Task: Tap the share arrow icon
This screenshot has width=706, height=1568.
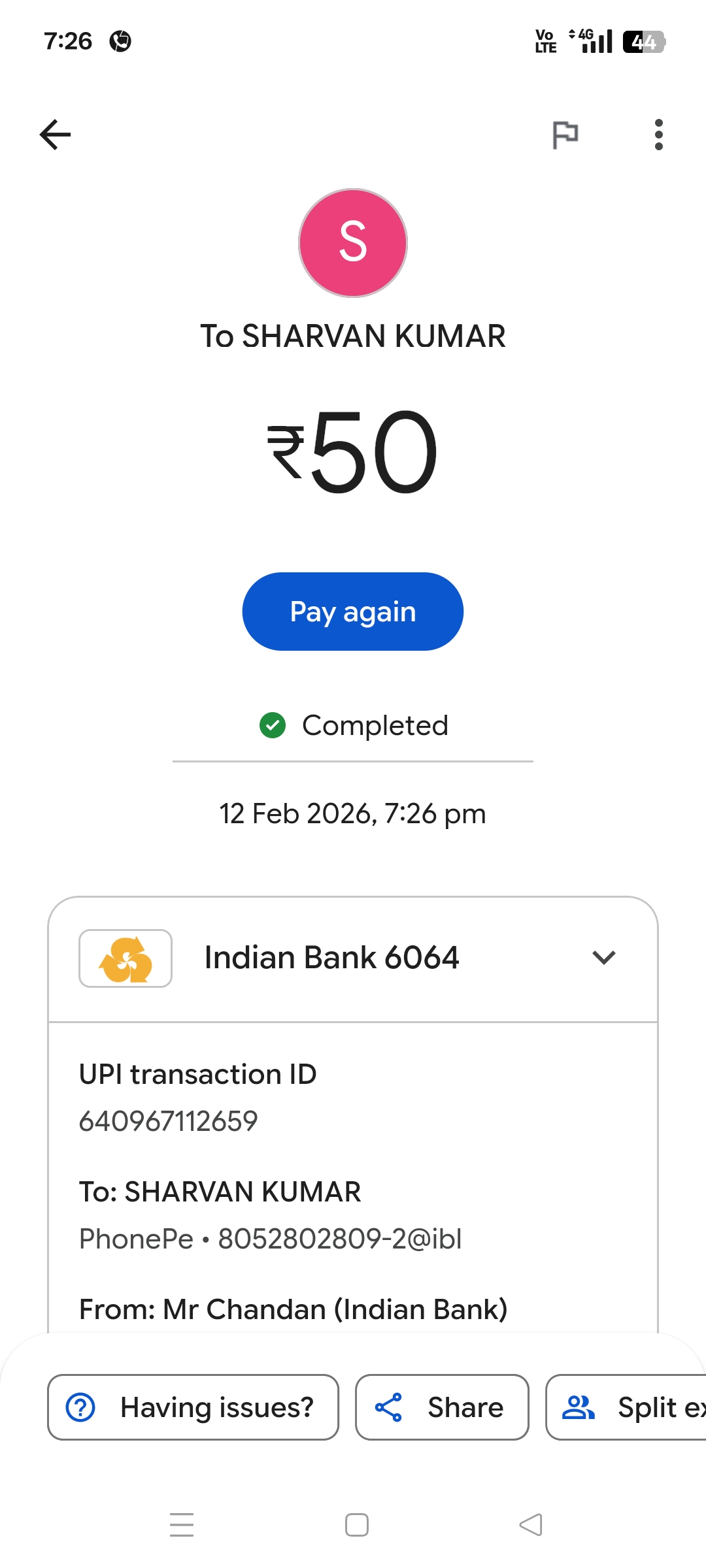Action: tap(388, 1407)
